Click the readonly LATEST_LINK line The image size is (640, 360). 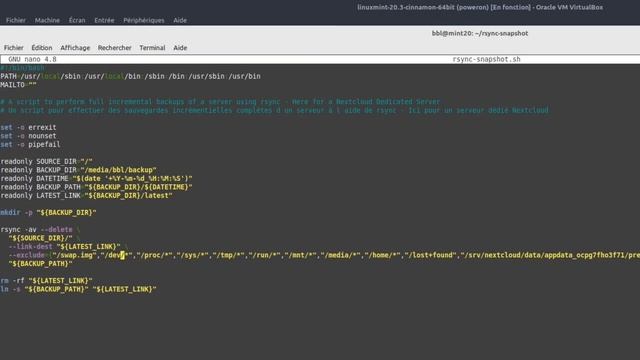pos(86,196)
